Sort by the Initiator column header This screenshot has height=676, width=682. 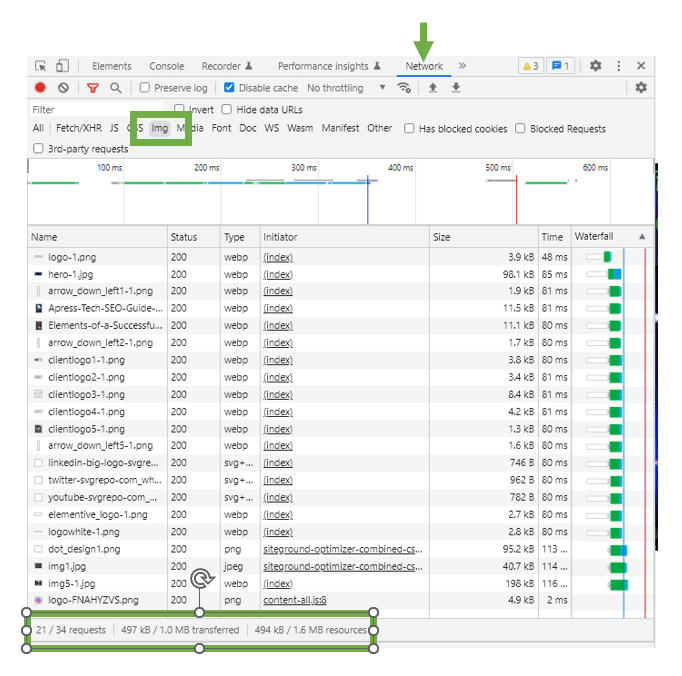tap(345, 237)
